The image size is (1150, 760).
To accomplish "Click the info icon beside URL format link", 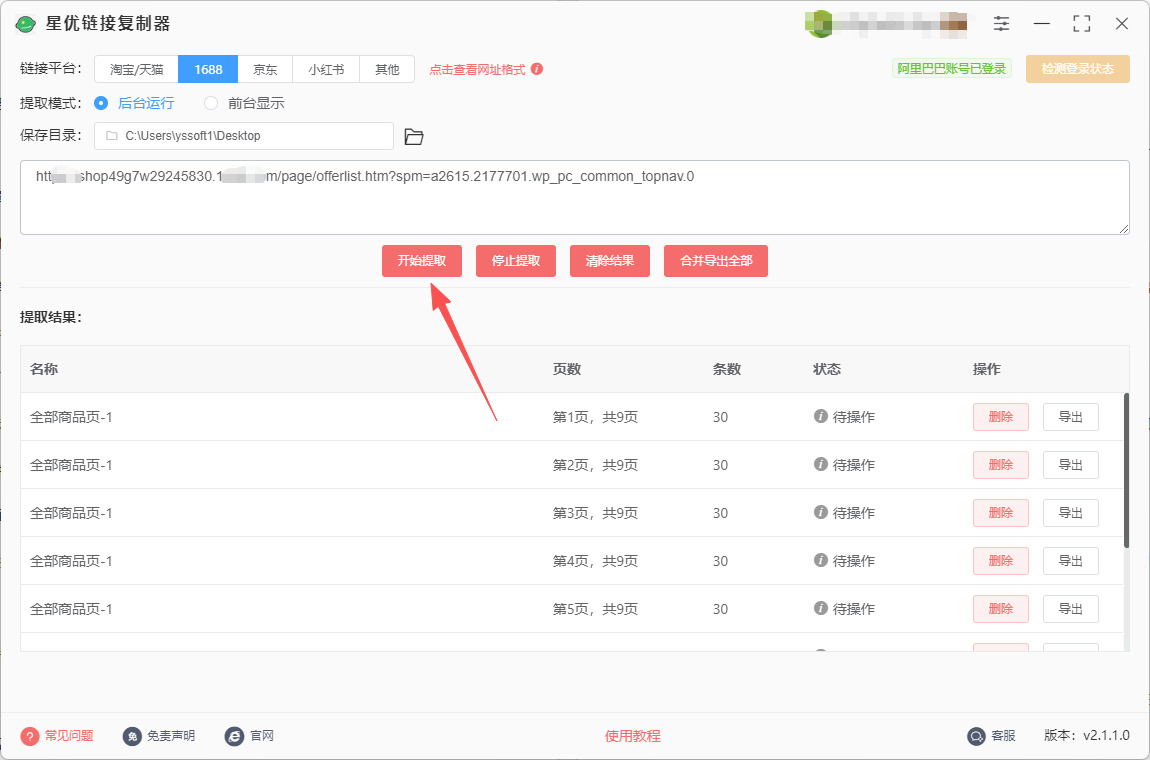I will coord(537,69).
